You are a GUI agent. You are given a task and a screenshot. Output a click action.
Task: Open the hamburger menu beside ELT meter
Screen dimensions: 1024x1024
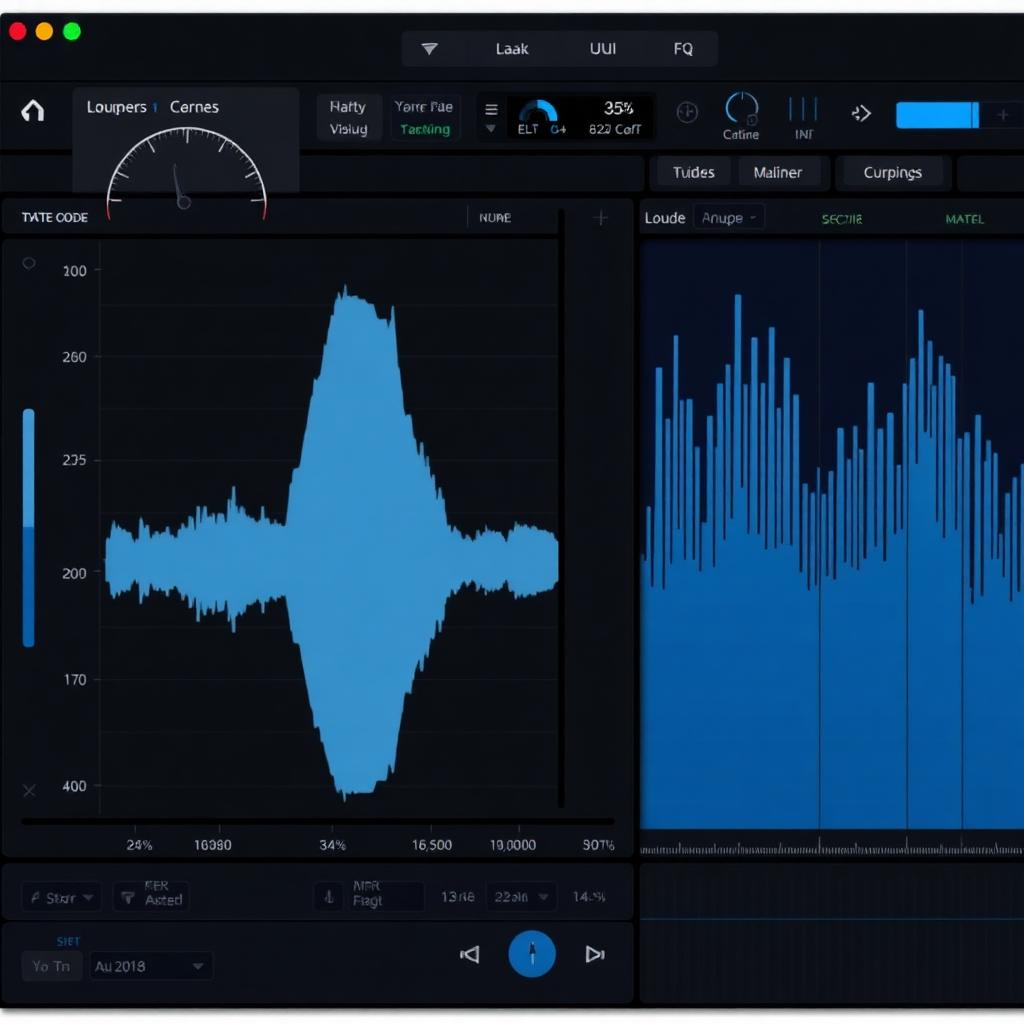tap(491, 110)
